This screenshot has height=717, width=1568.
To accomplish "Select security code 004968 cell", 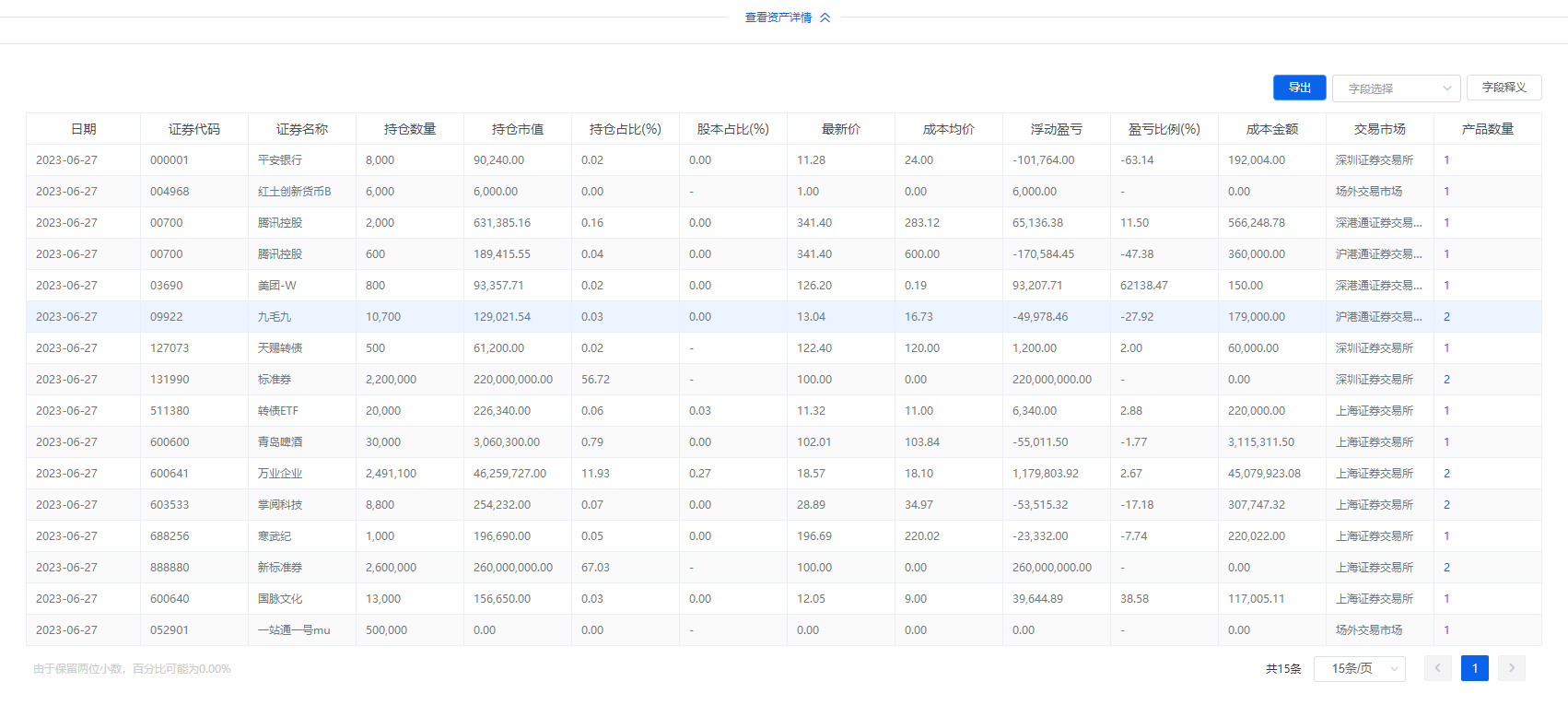I will [x=194, y=192].
